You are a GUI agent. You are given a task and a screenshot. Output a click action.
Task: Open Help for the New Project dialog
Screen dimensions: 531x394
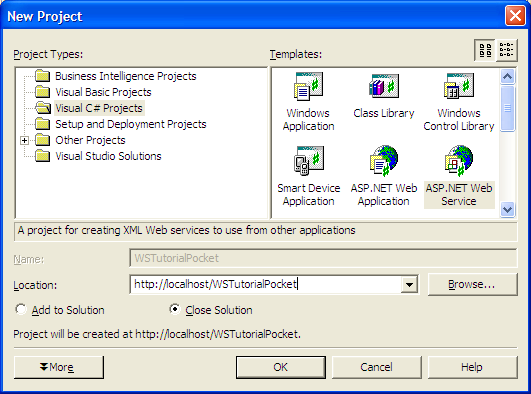tap(472, 367)
